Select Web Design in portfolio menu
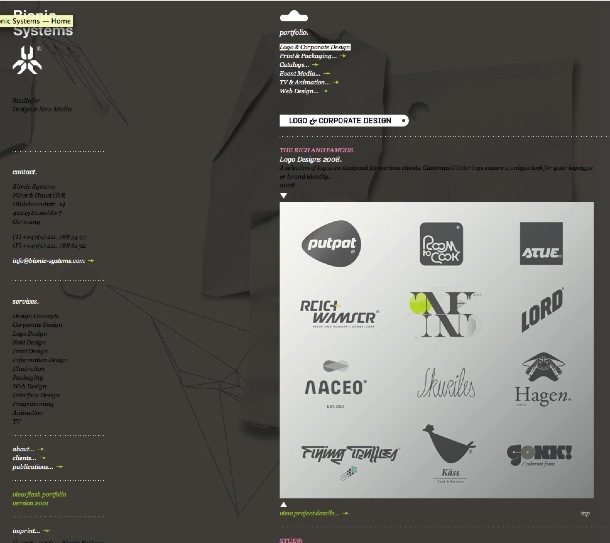Screen dimensions: 610x543 pyautogui.click(x=299, y=91)
